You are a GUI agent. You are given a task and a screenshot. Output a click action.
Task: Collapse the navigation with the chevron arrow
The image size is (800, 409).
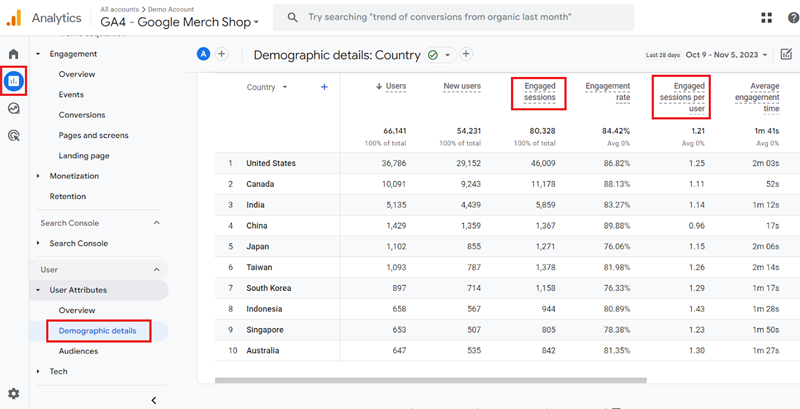point(154,400)
